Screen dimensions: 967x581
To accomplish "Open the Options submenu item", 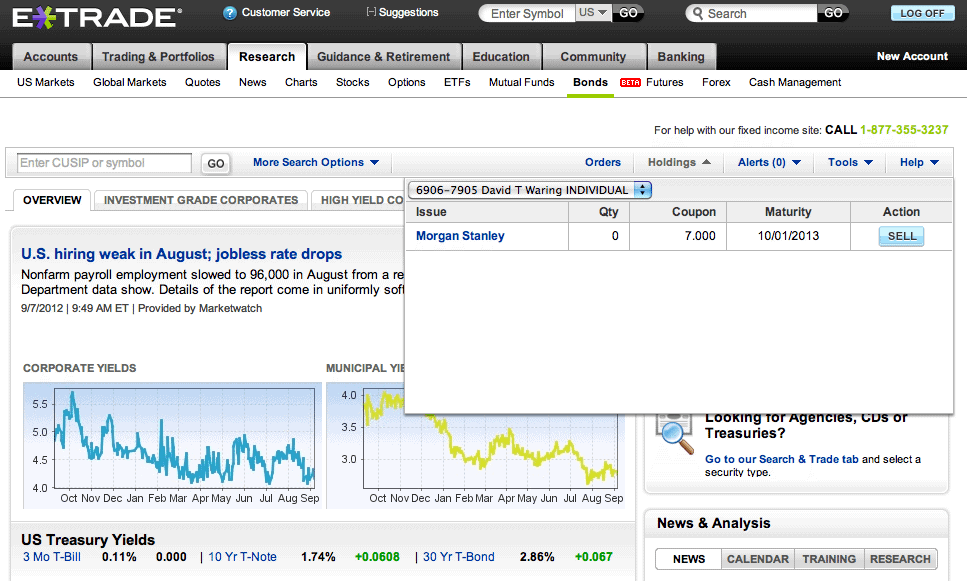I will (x=406, y=83).
